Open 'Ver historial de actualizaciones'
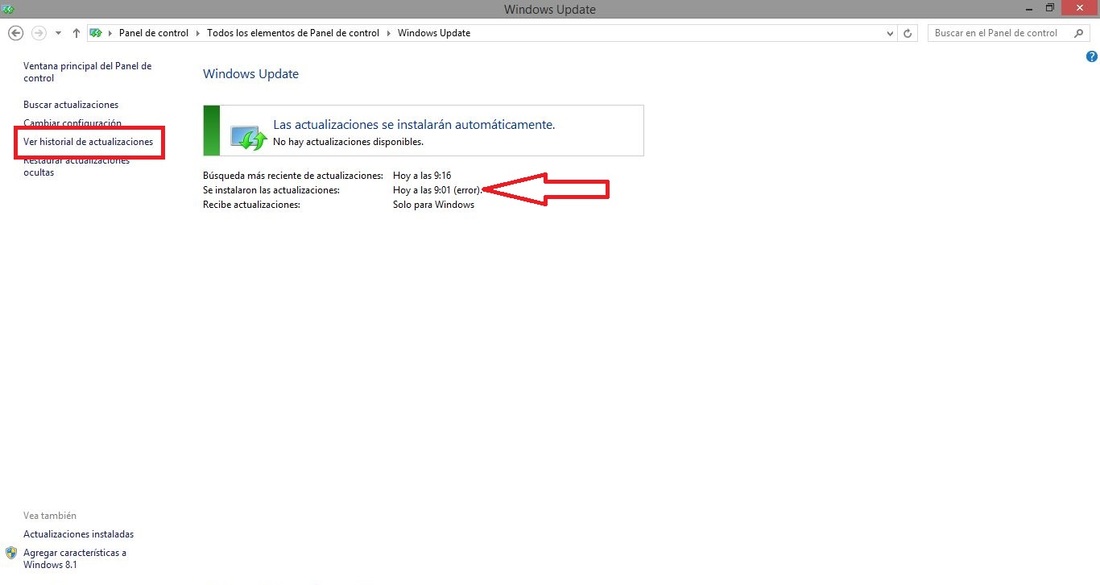This screenshot has height=585, width=1100. (x=88, y=142)
